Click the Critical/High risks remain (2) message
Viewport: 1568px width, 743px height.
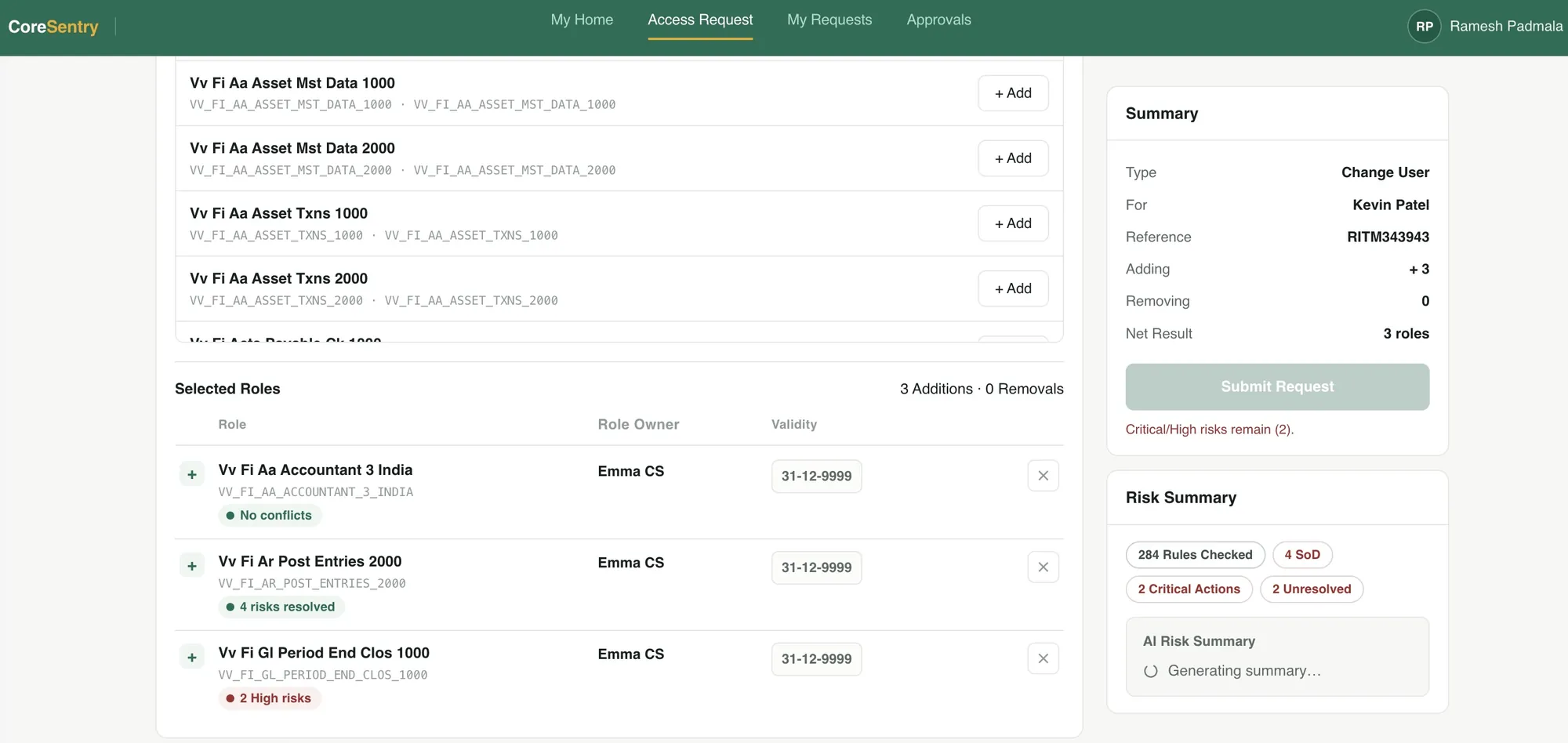[1210, 429]
